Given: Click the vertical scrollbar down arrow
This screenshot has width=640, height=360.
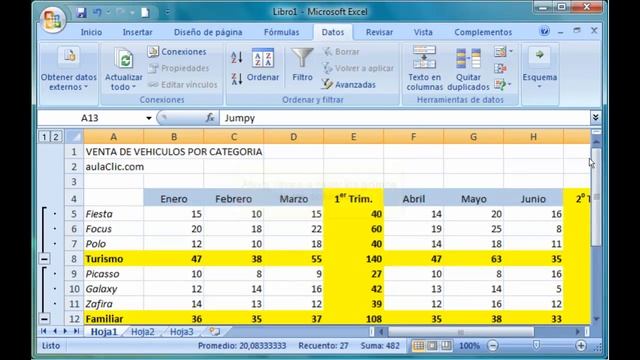Looking at the screenshot, I should coord(596,319).
